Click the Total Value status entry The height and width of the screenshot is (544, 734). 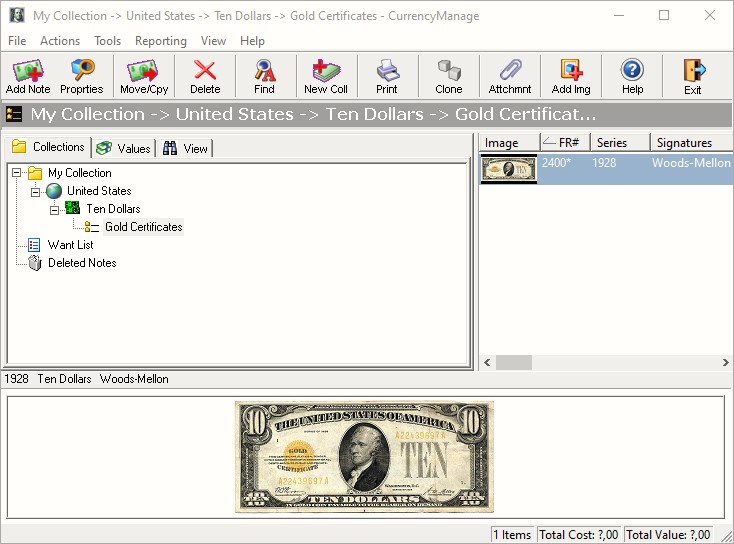668,535
